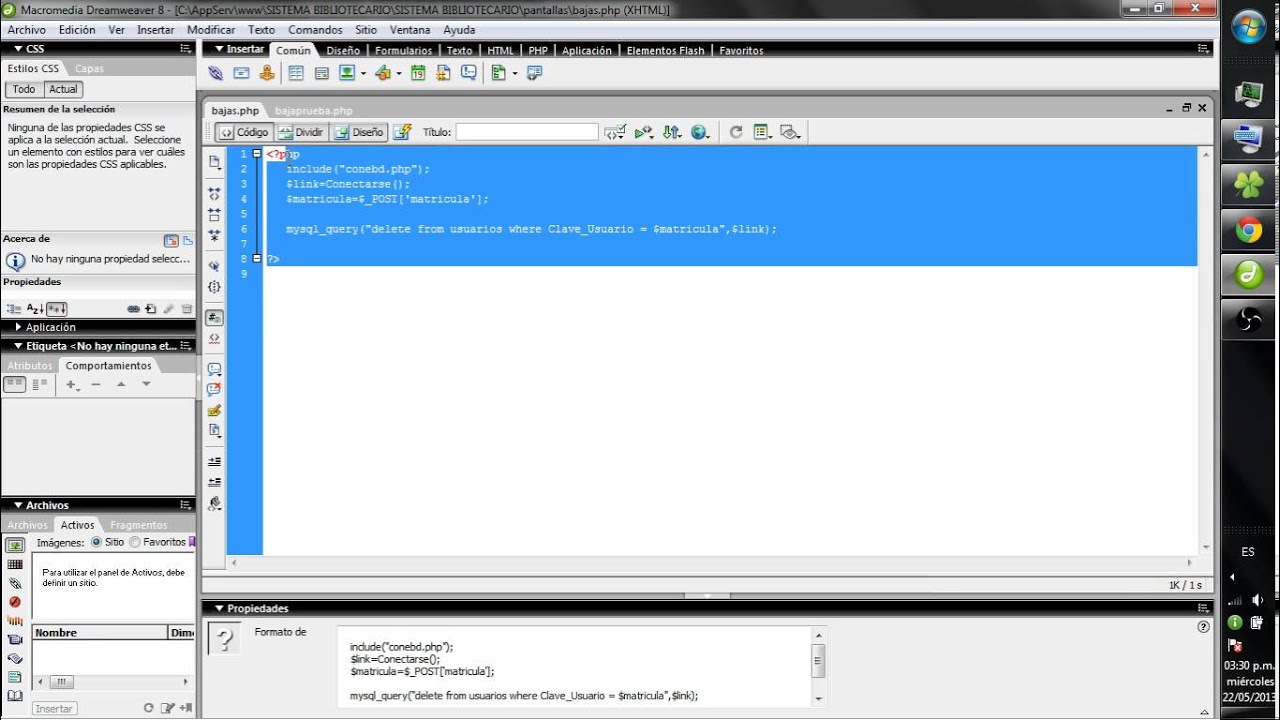Open the file management arrows menu
The height and width of the screenshot is (720, 1280).
tap(672, 132)
